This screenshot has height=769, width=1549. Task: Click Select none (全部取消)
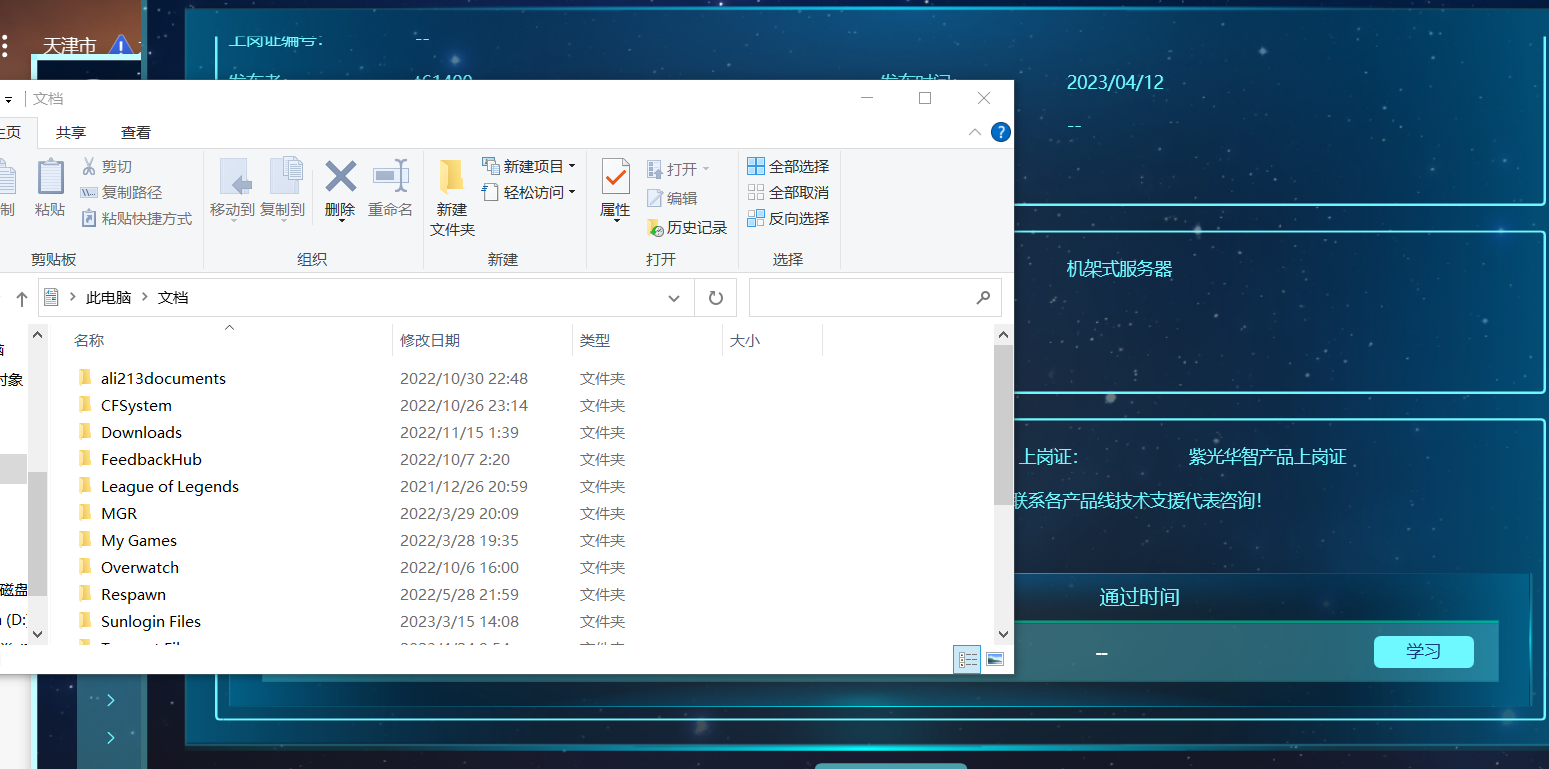point(788,192)
